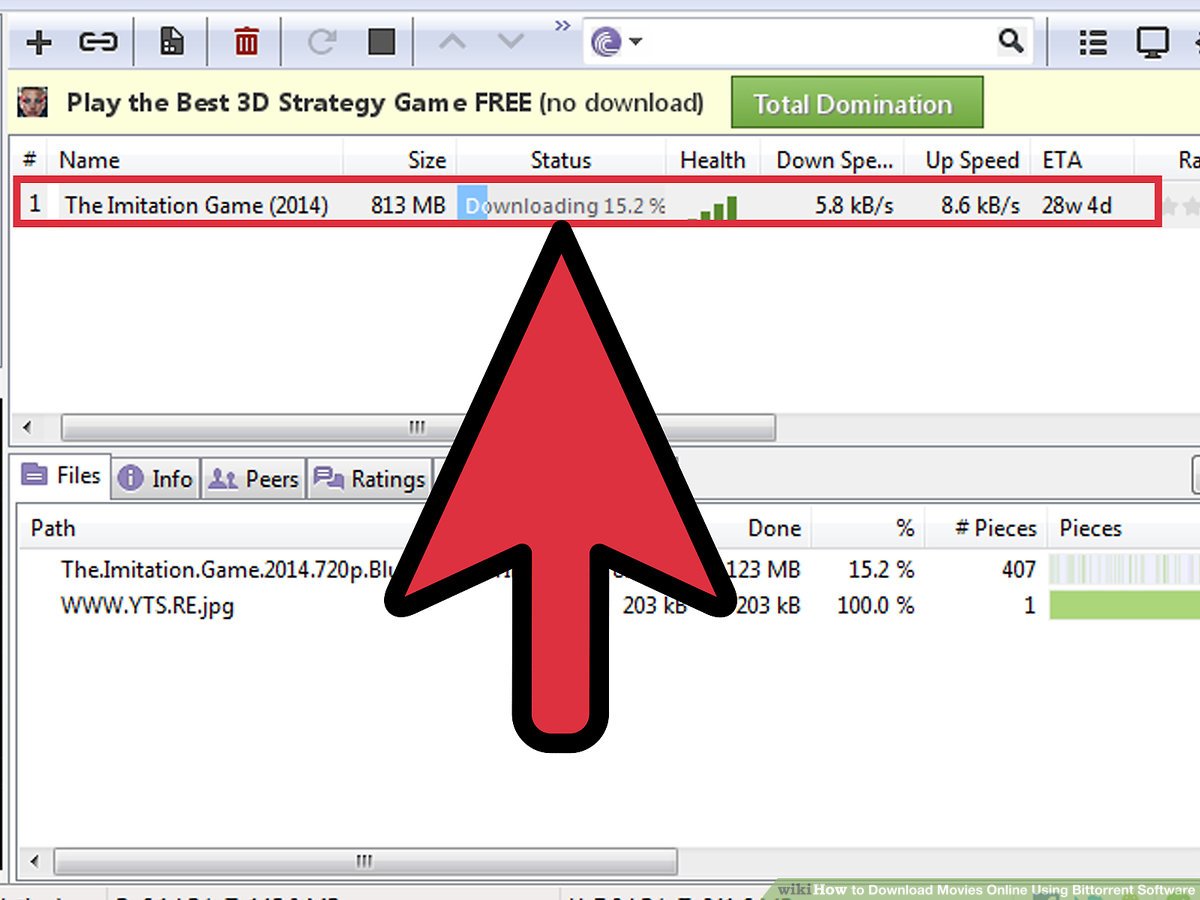Screen dimensions: 1200x900
Task: Switch to the Files tab
Action: tap(62, 476)
